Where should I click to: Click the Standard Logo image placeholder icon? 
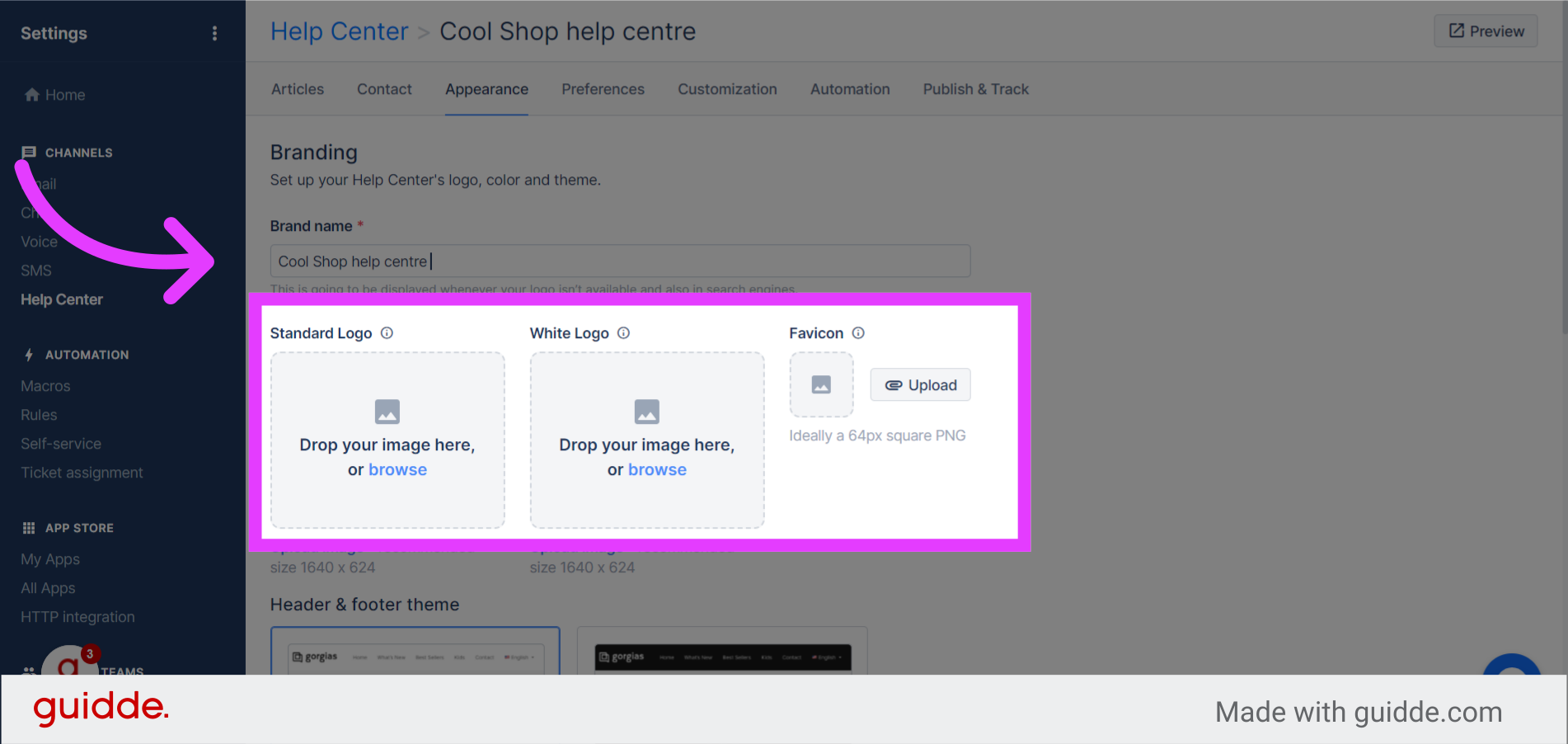coord(387,412)
